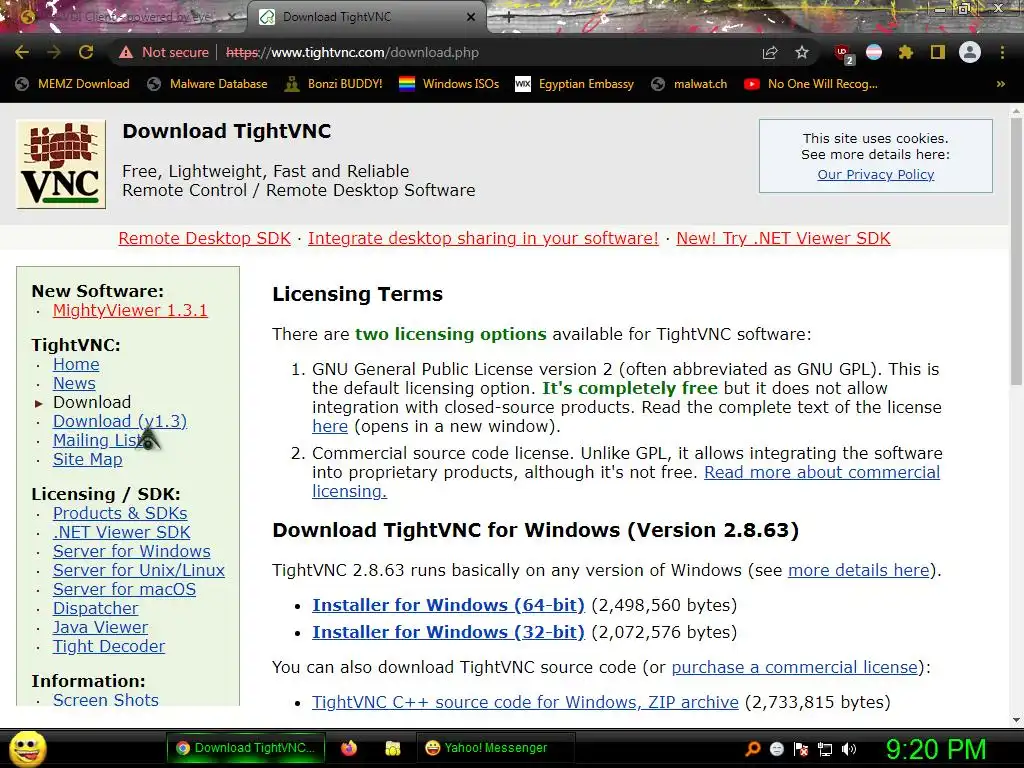Share this page using the share icon
The width and height of the screenshot is (1024, 768).
(x=770, y=52)
